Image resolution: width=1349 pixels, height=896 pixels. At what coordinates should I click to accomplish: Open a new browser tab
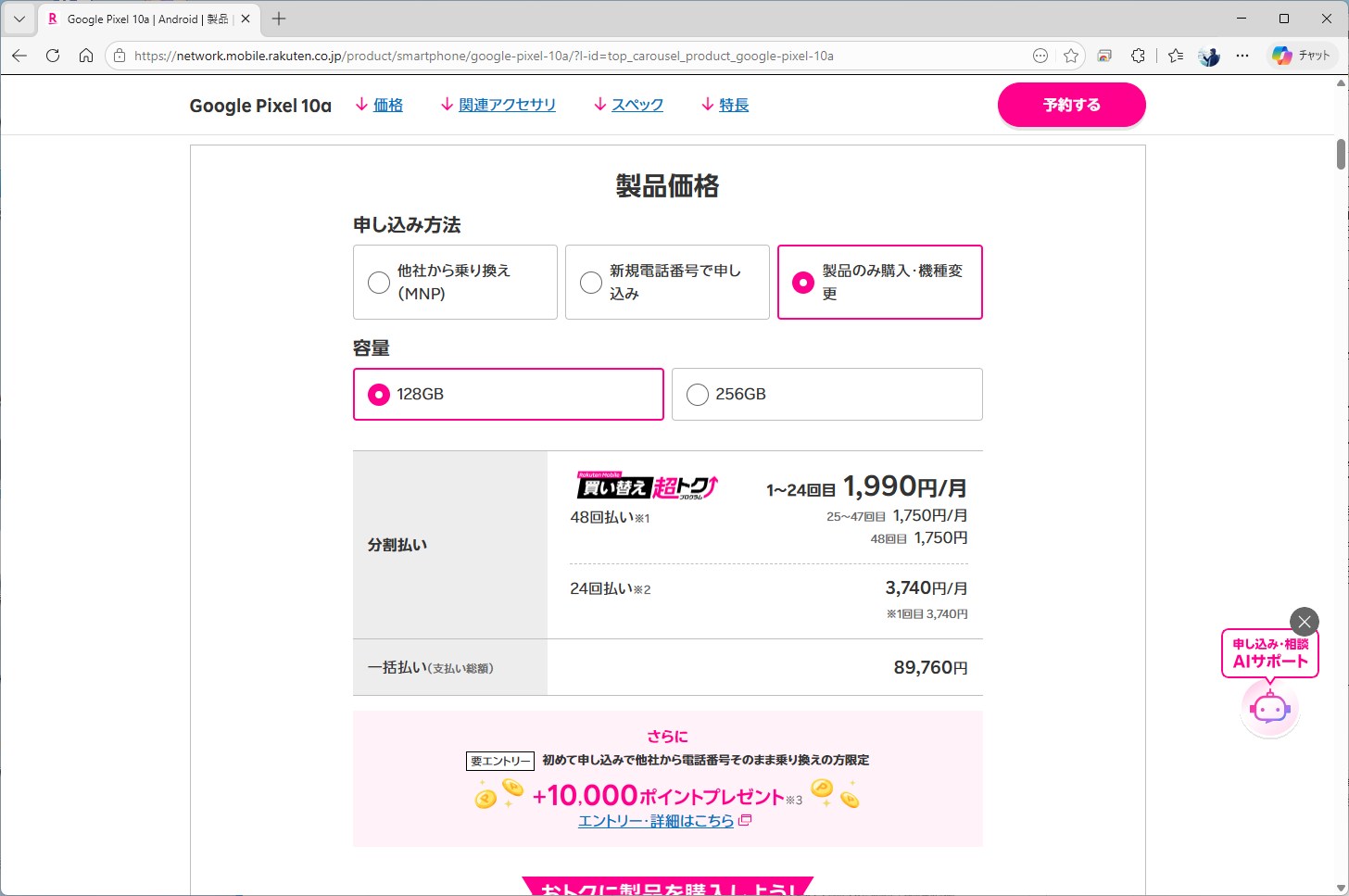[x=279, y=19]
